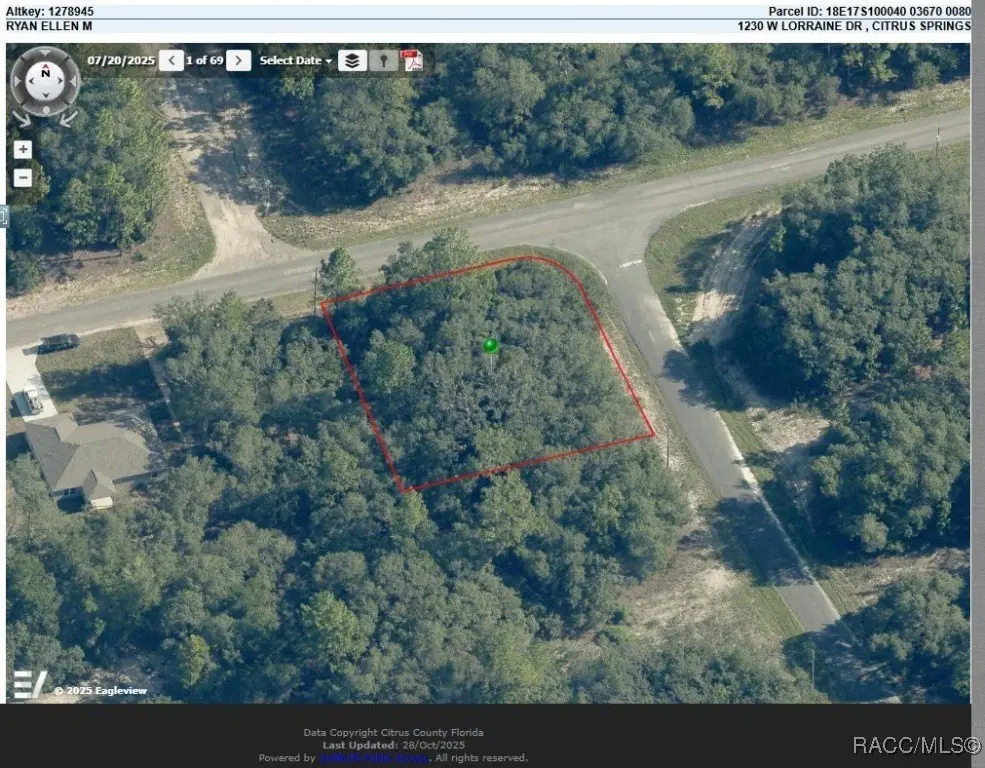Viewport: 985px width, 768px height.
Task: Zoom out with the minus button
Action: (23, 178)
